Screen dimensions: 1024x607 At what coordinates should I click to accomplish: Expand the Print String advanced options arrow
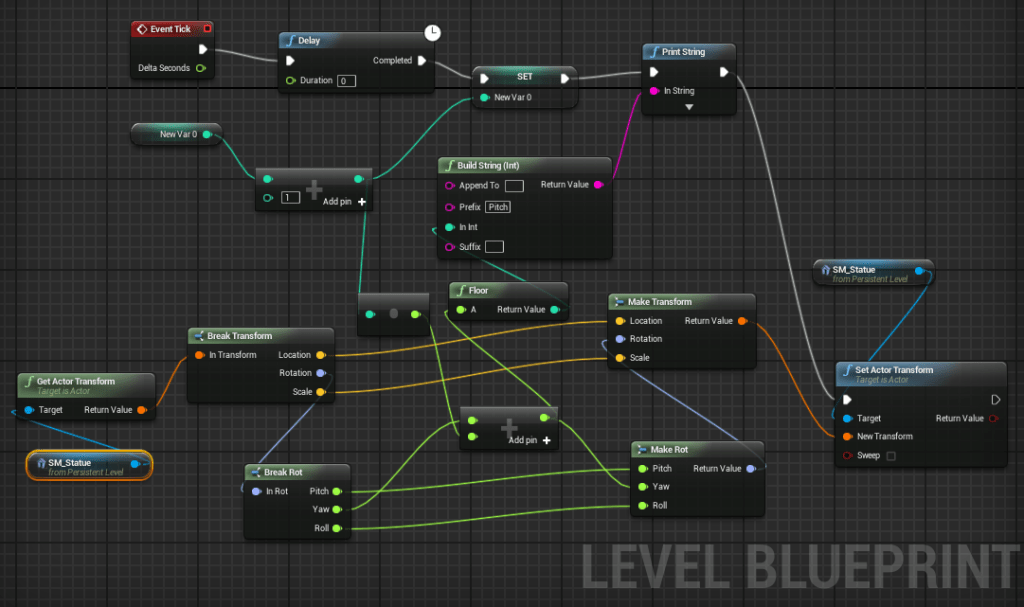click(688, 106)
